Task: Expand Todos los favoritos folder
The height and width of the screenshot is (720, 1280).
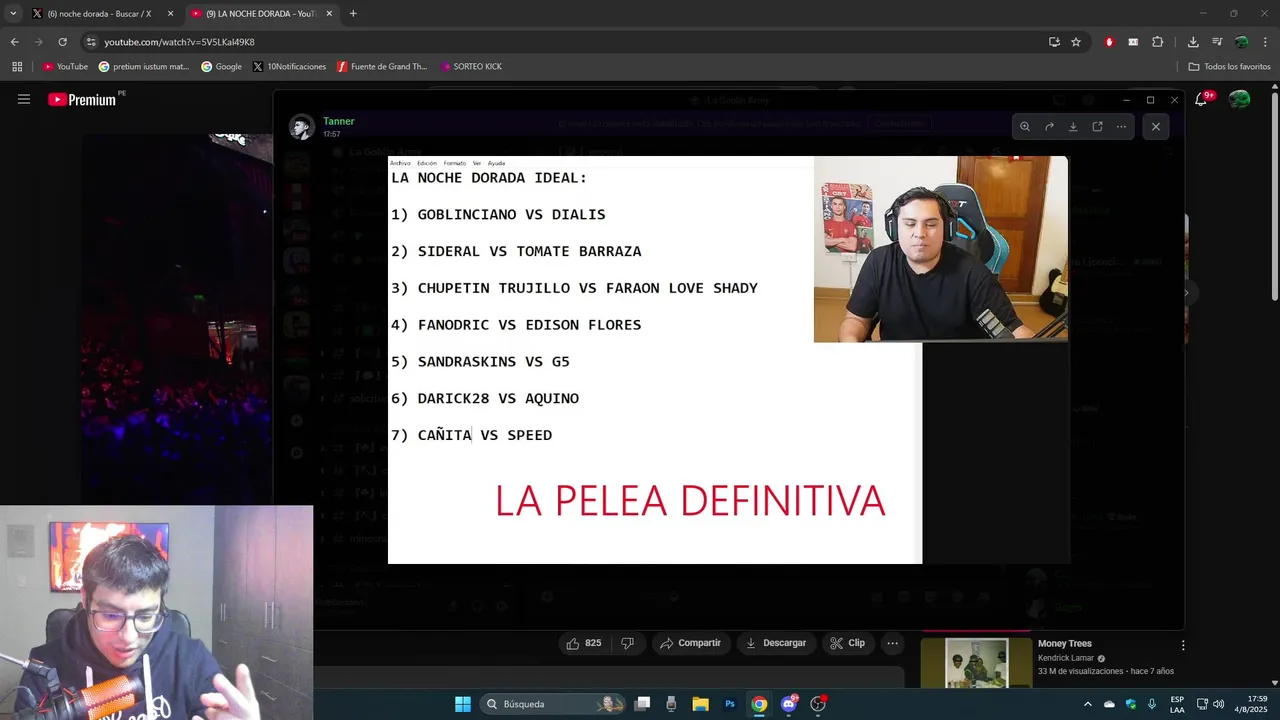Action: click(x=1229, y=67)
